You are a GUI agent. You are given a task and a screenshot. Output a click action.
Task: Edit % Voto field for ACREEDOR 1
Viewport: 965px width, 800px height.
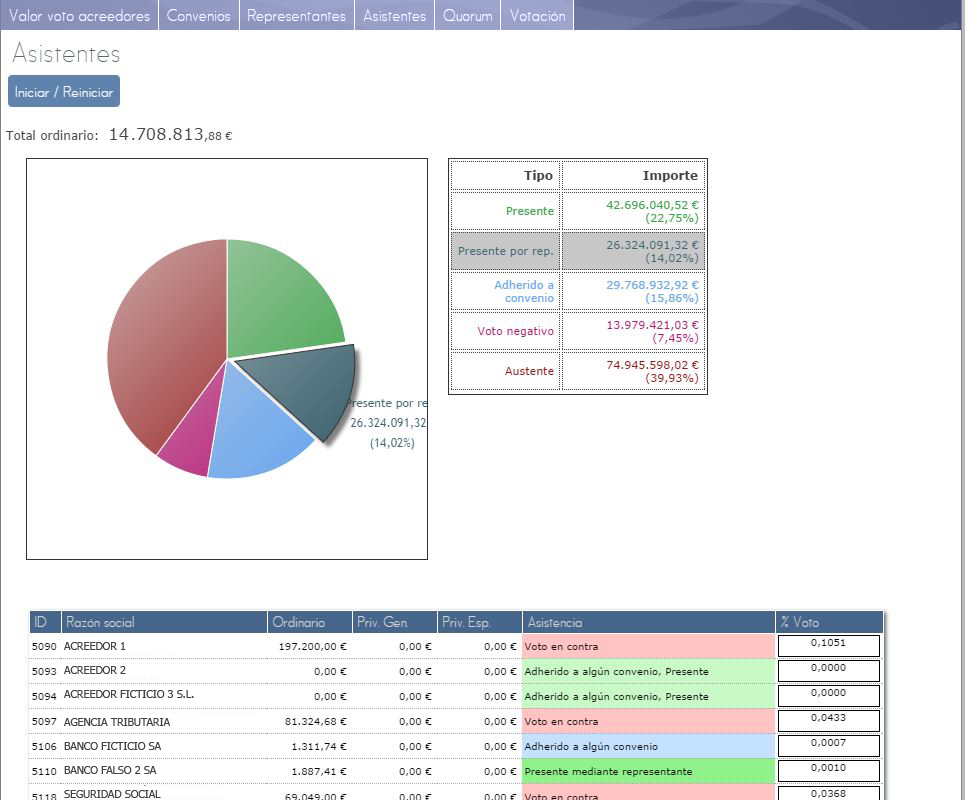click(828, 646)
